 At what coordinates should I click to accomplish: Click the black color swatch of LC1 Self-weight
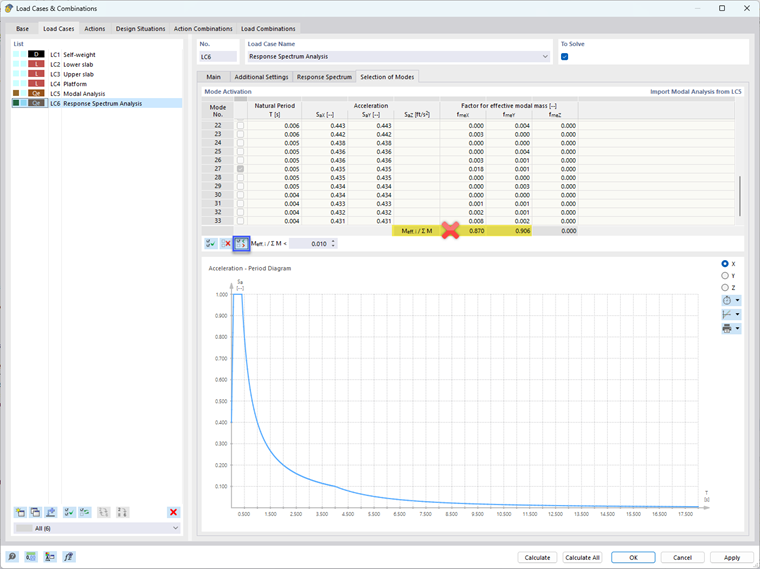point(36,54)
